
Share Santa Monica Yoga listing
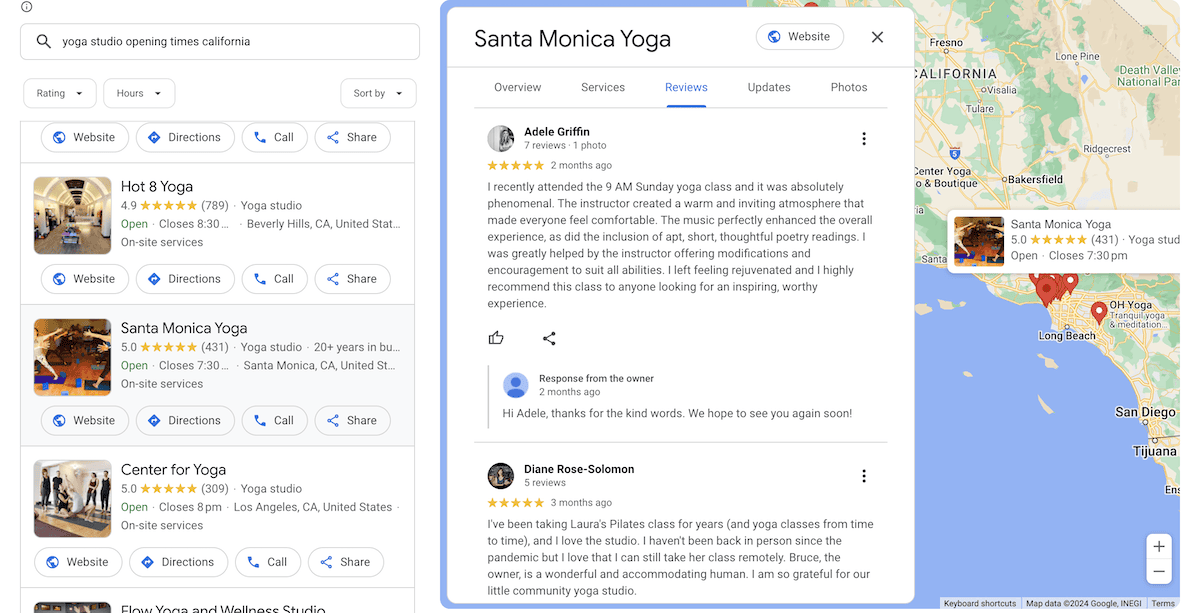(x=352, y=421)
